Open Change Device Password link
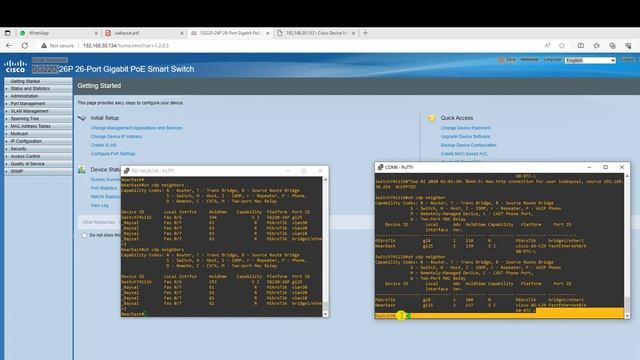640x360 pixels. pos(466,128)
